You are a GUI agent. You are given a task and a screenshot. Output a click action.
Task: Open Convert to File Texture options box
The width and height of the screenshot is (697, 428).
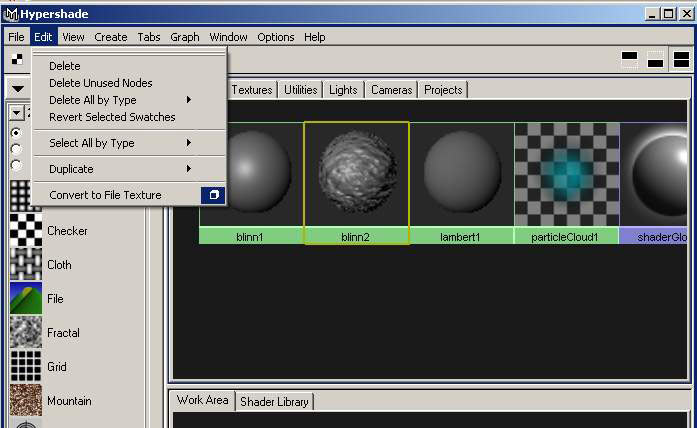213,195
